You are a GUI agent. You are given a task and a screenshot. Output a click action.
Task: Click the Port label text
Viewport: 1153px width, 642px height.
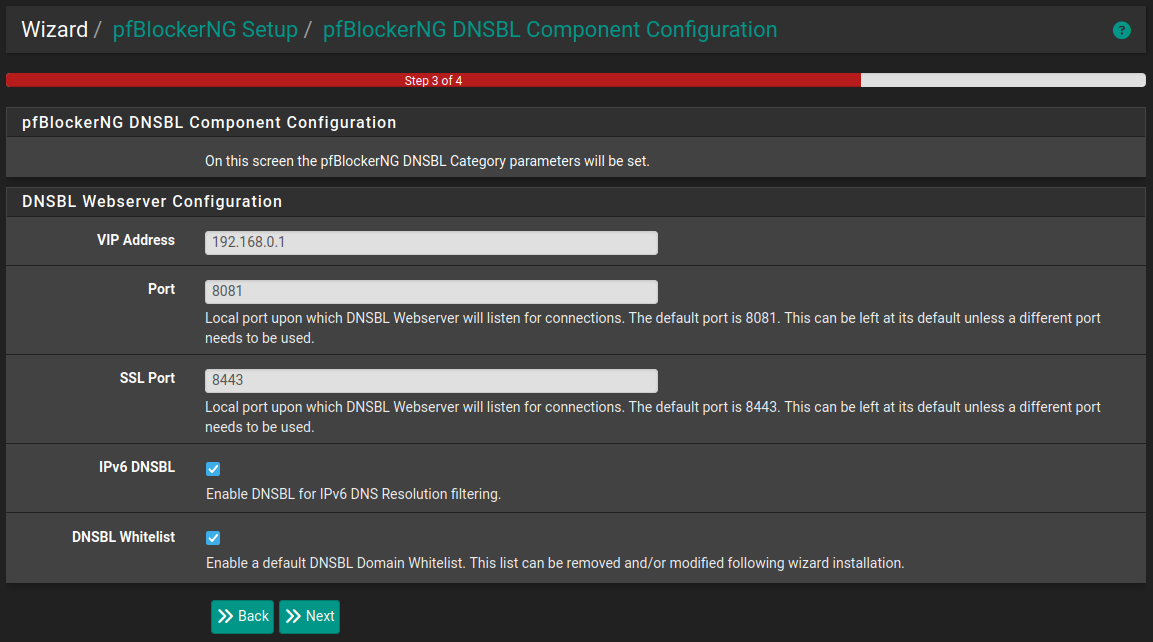coord(161,289)
